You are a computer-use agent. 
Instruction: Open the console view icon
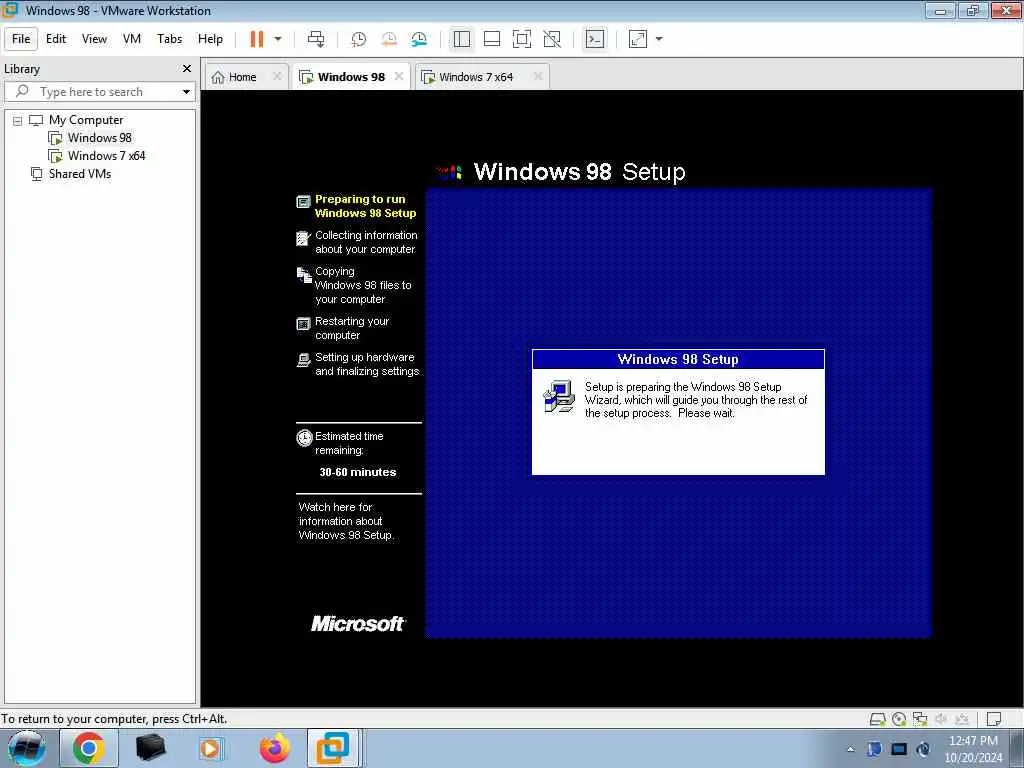[594, 39]
